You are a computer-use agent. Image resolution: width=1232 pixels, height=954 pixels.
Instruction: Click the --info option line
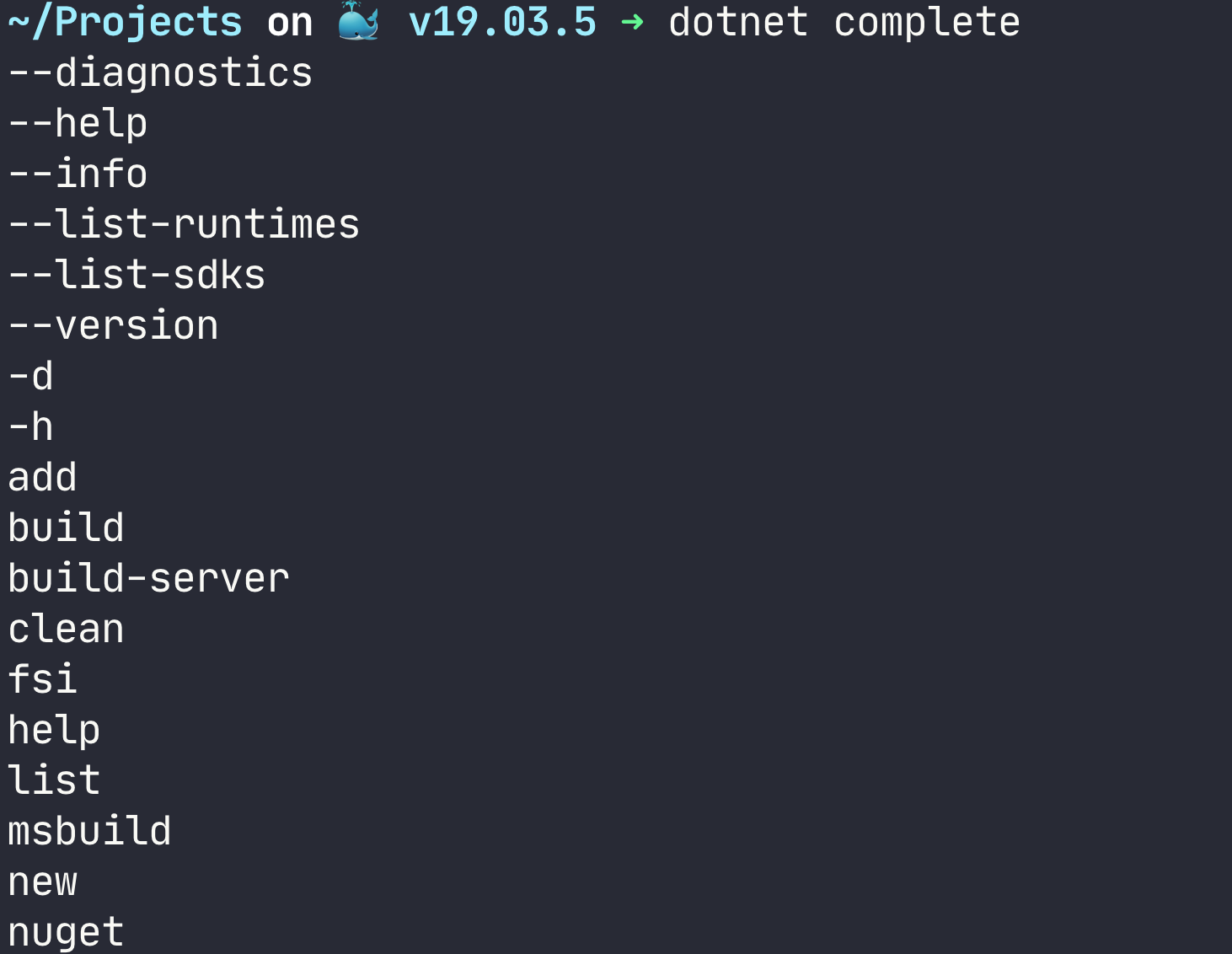coord(78,174)
